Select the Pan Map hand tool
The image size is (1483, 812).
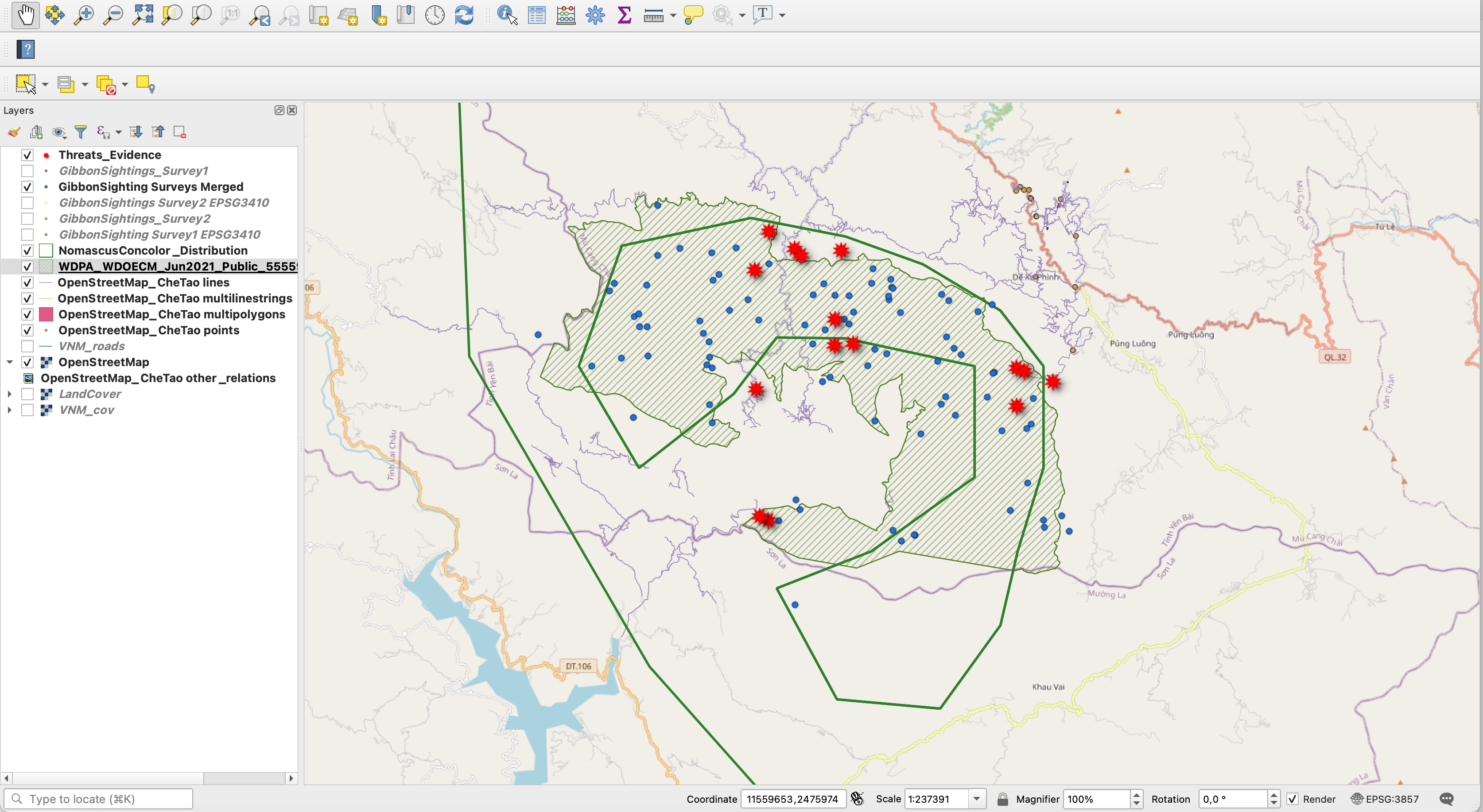(25, 15)
